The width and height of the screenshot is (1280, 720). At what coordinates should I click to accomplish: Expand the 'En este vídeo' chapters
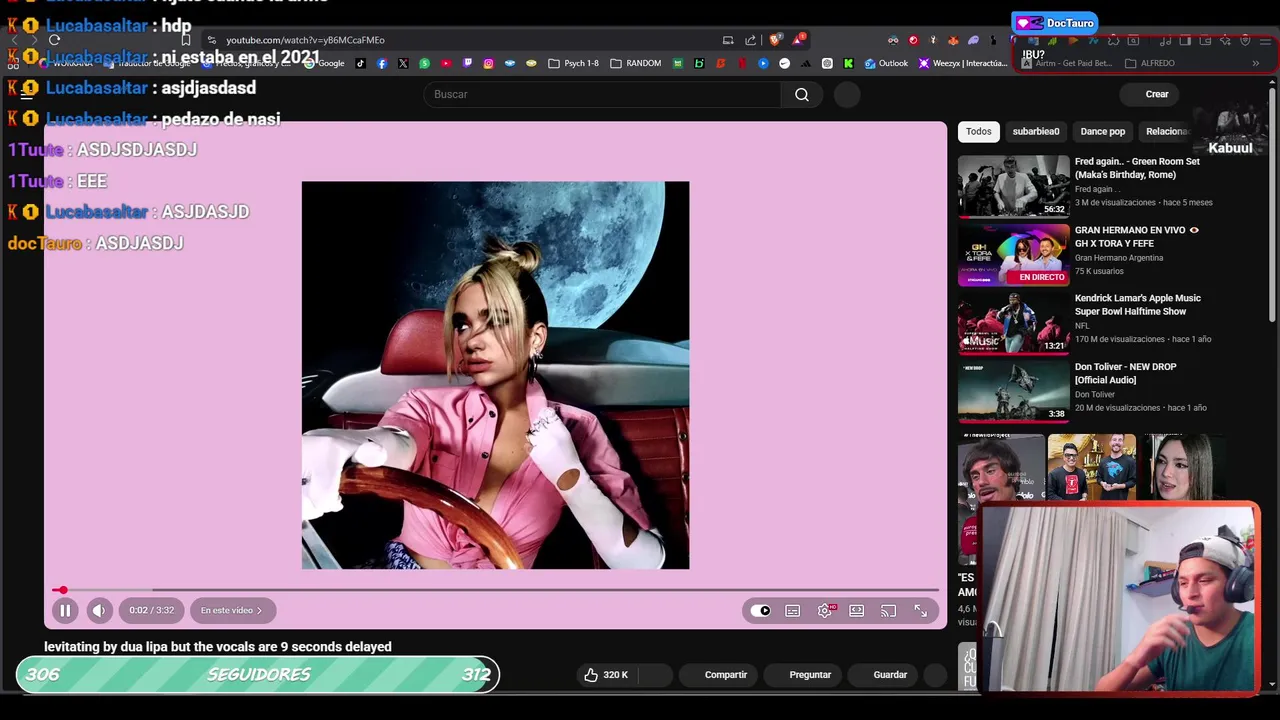click(231, 610)
